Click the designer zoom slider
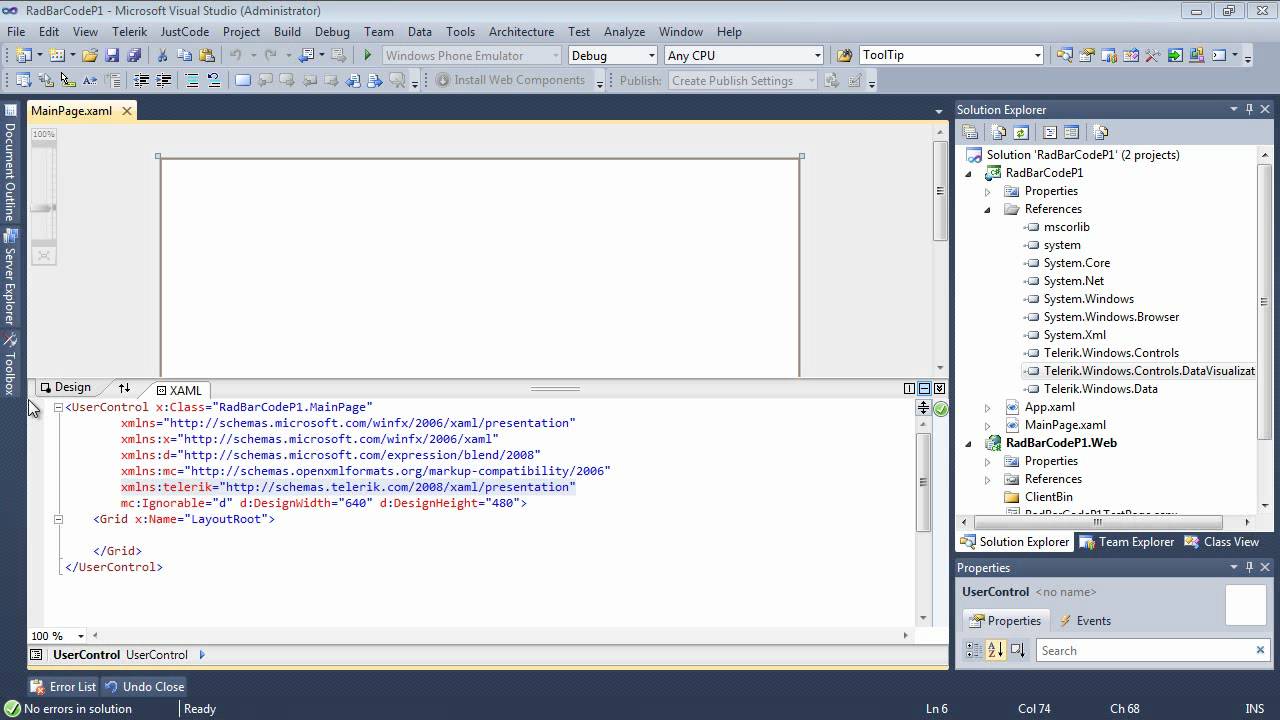 click(44, 208)
